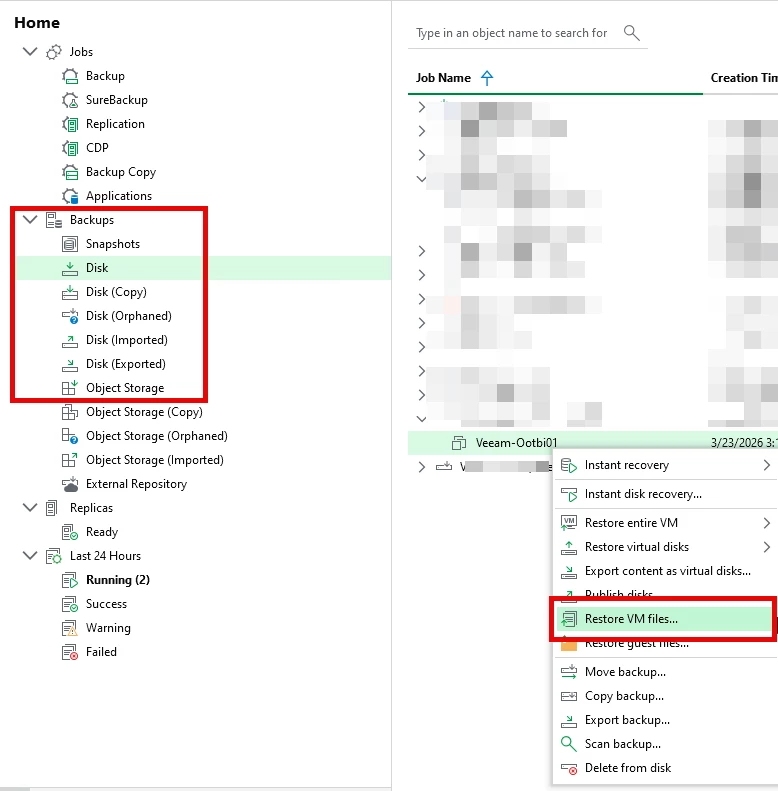Choose Export content as virtual disks
778x791 pixels.
(x=665, y=571)
